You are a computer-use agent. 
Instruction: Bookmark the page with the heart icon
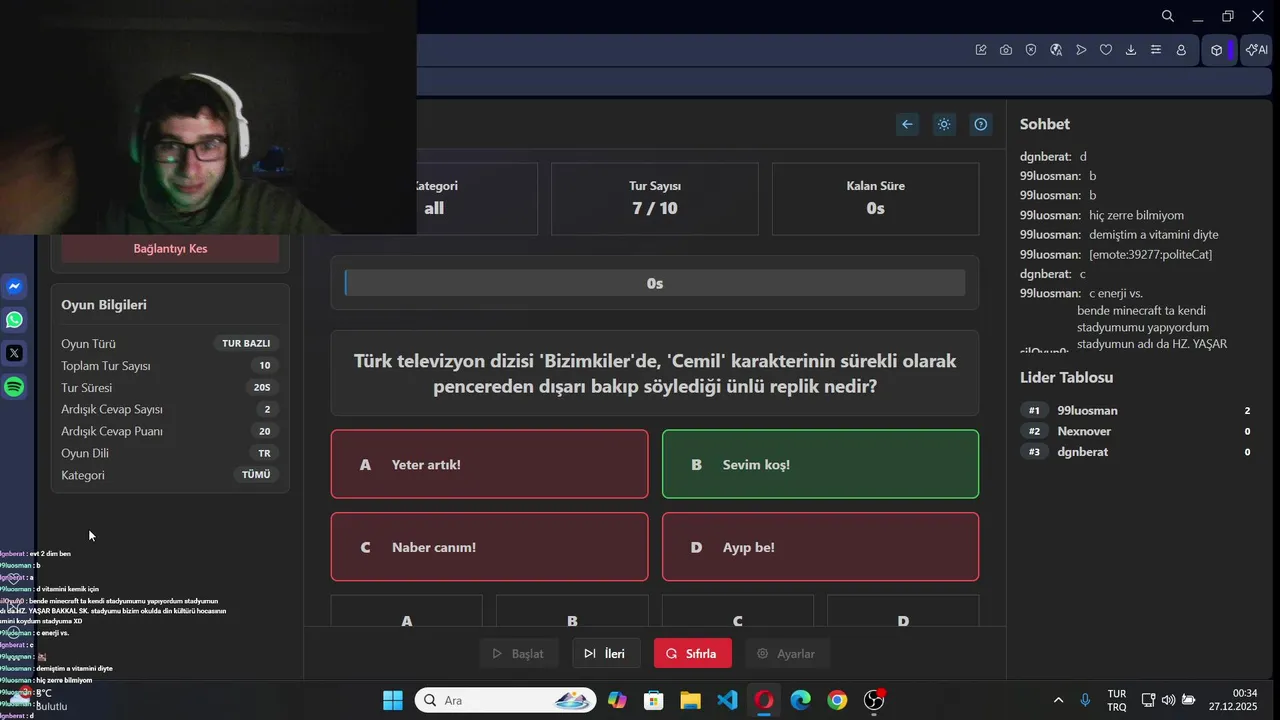point(1106,50)
